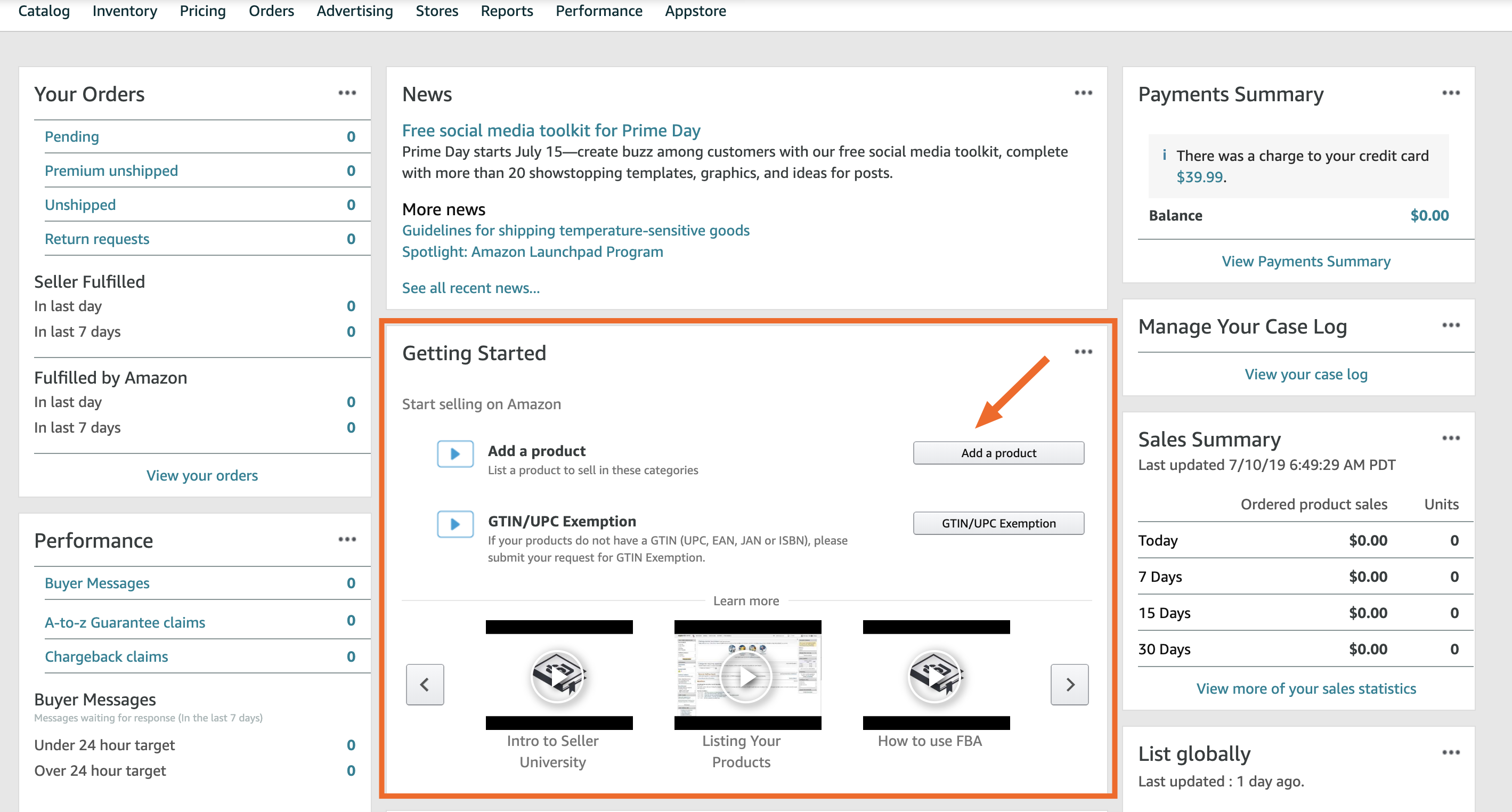Open the Stores menu

437,11
